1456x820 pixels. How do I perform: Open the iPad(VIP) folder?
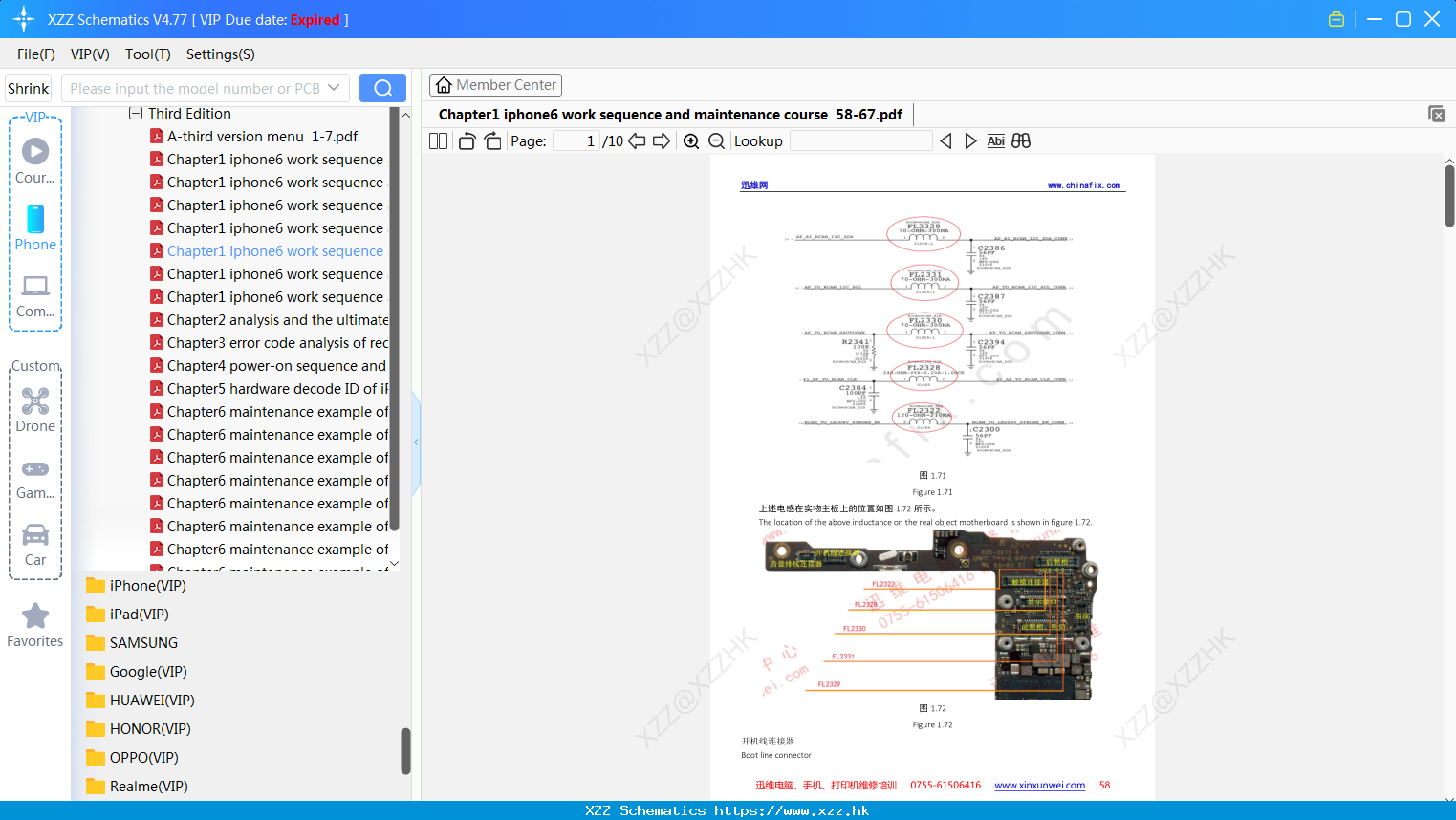click(x=127, y=614)
